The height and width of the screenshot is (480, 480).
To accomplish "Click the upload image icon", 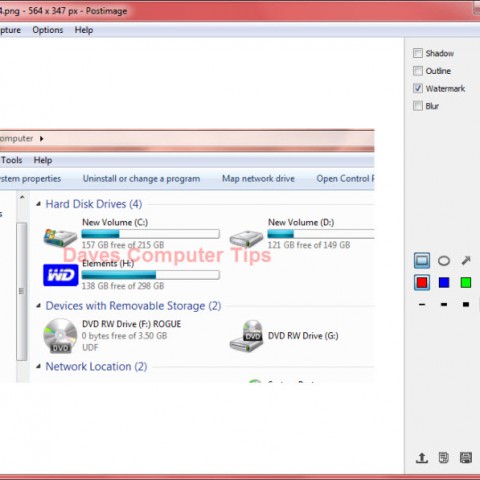I will coord(422,458).
